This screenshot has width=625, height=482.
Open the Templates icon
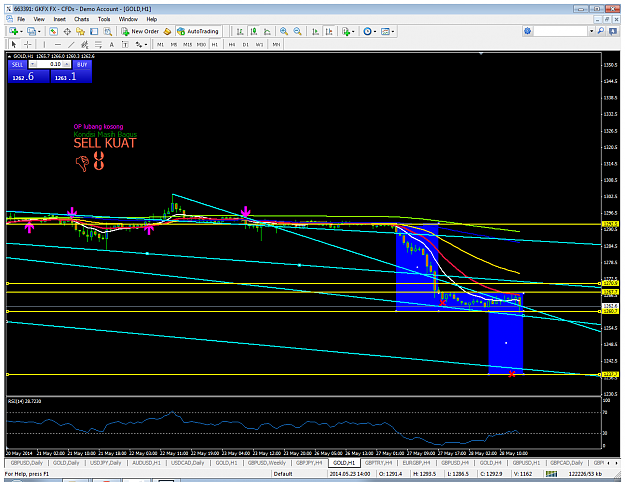385,31
